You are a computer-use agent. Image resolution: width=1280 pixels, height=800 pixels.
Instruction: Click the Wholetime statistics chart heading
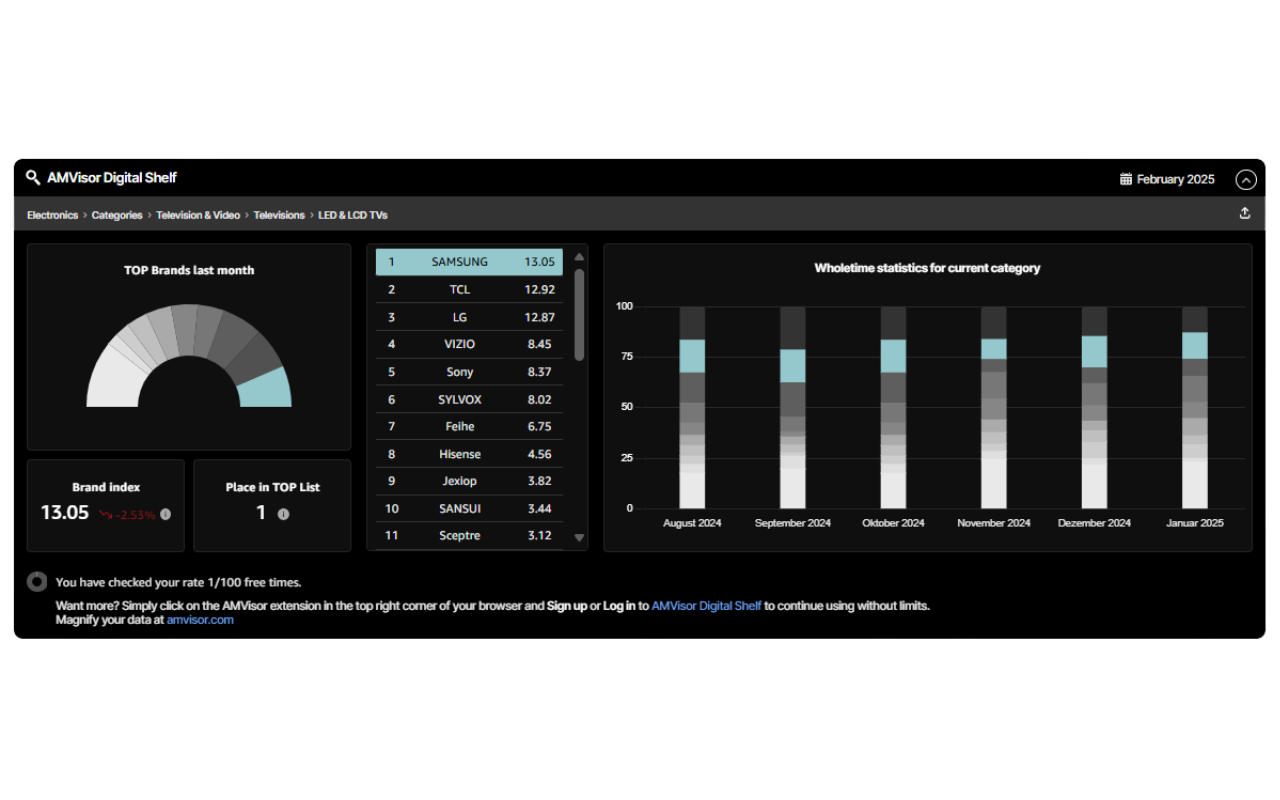coord(927,268)
